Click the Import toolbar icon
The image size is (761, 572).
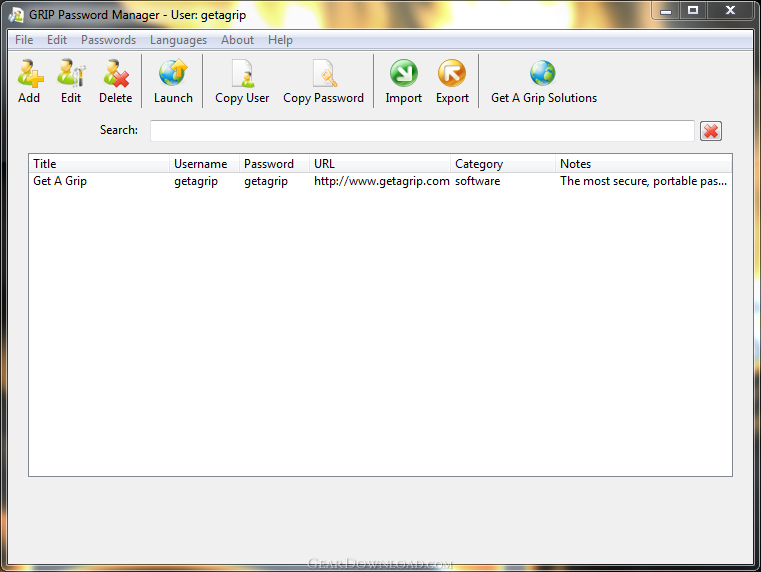click(x=404, y=73)
